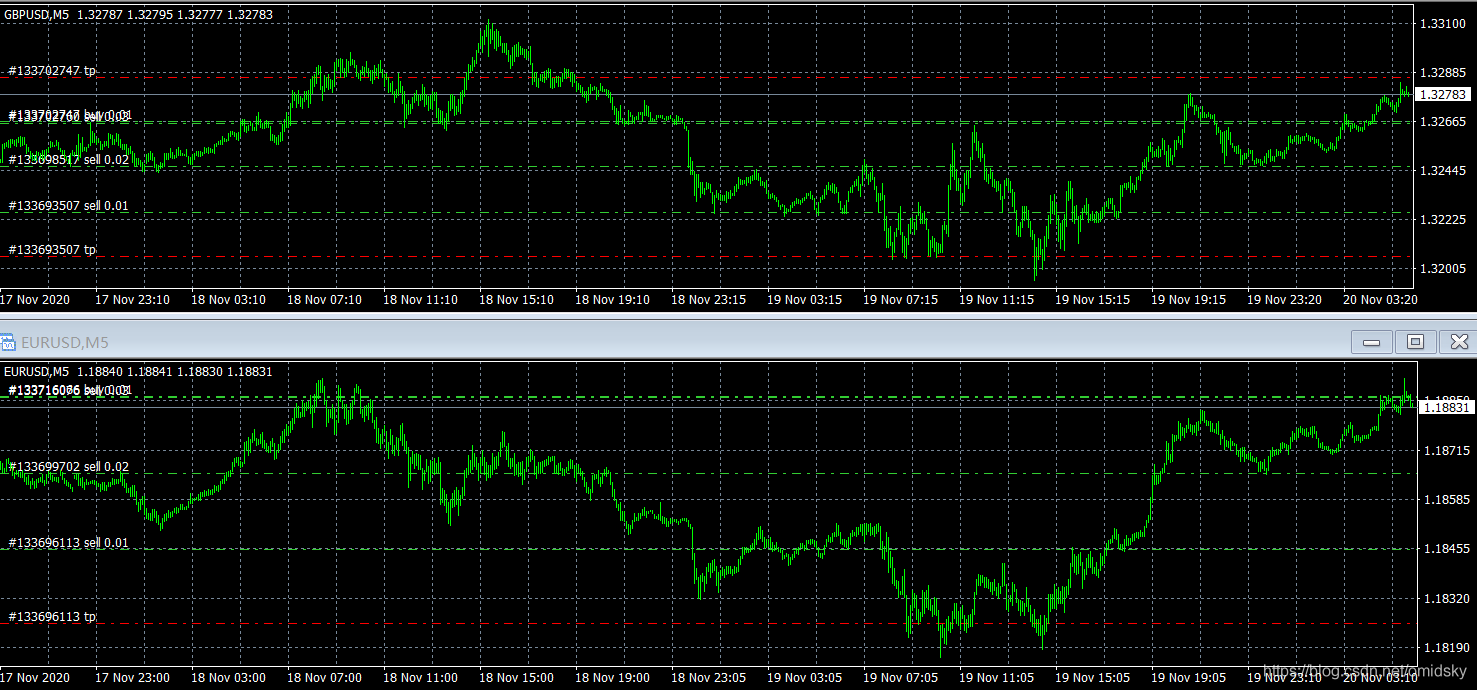Click time label 18 Nov 23:15
This screenshot has height=690, width=1477.
[708, 299]
